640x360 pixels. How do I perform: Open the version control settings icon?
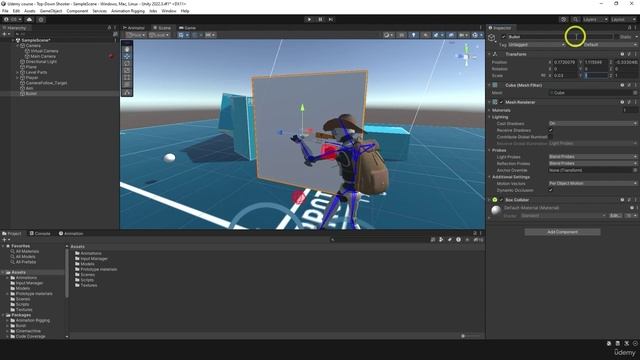click(x=41, y=19)
